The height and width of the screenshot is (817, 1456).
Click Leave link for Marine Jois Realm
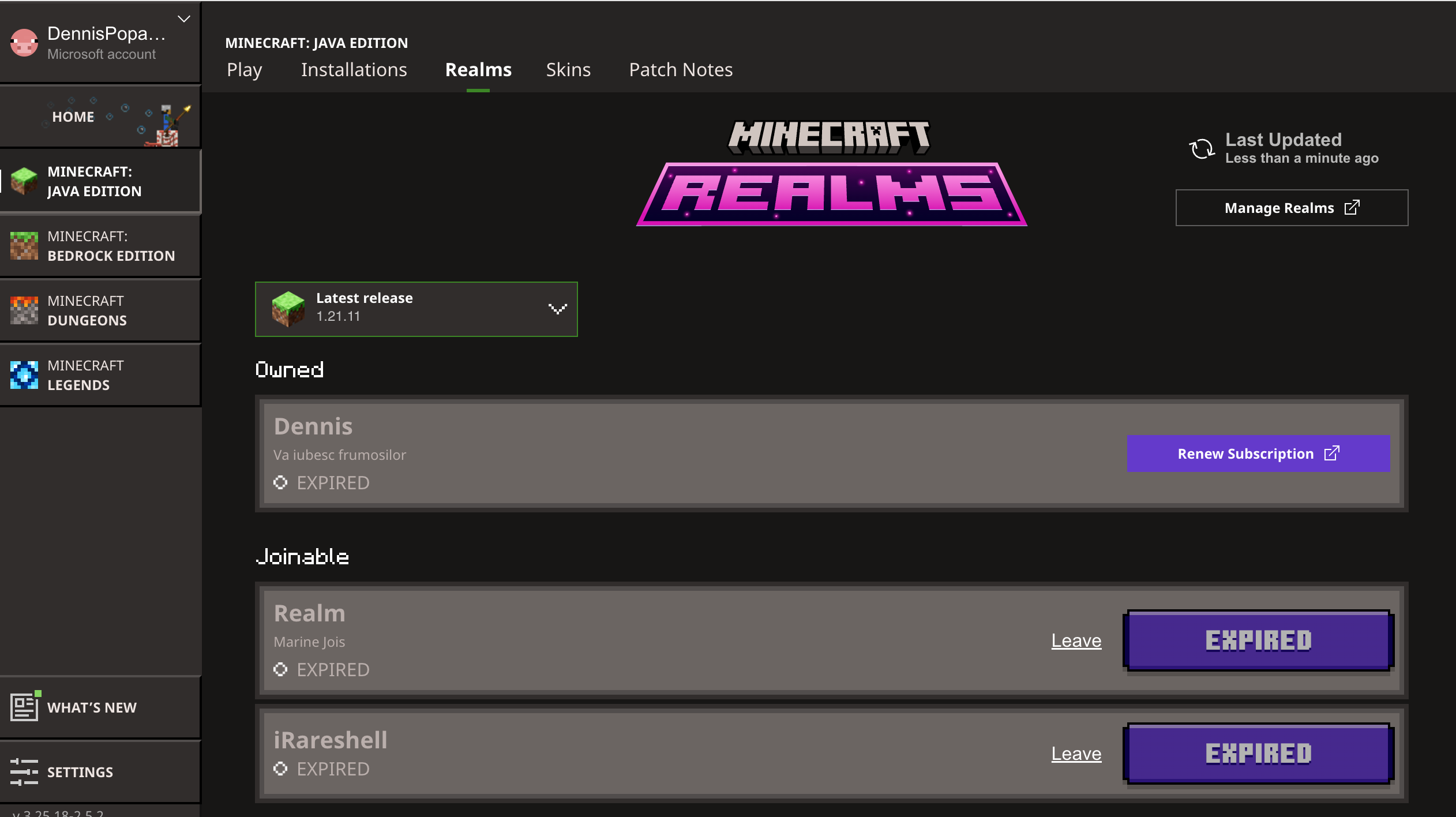point(1076,640)
